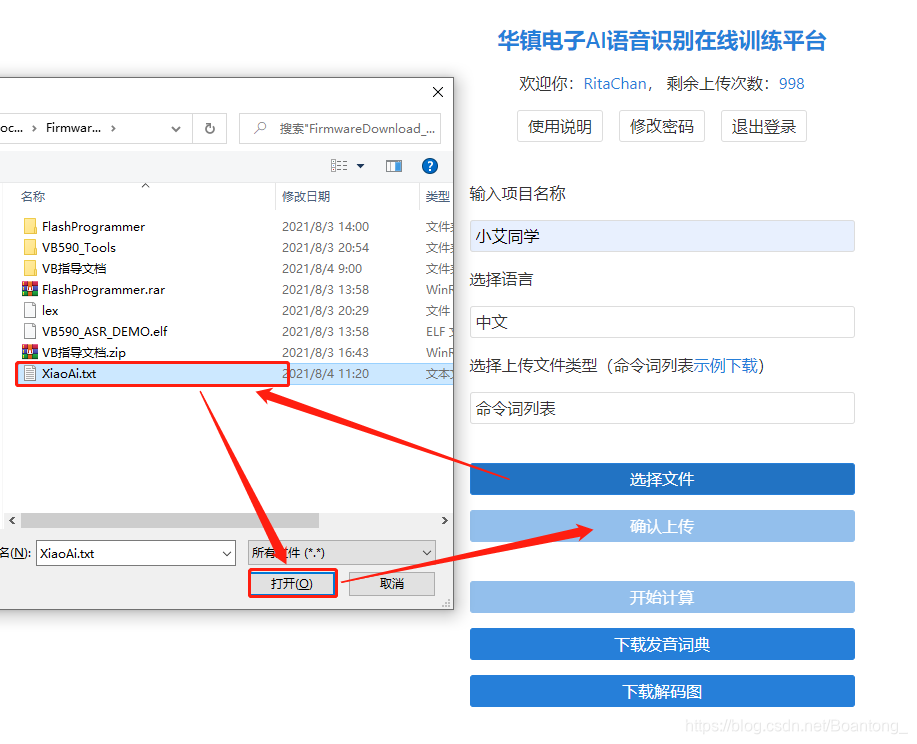Select the VB590_Tools folder name
917x744 pixels.
pyautogui.click(x=79, y=247)
